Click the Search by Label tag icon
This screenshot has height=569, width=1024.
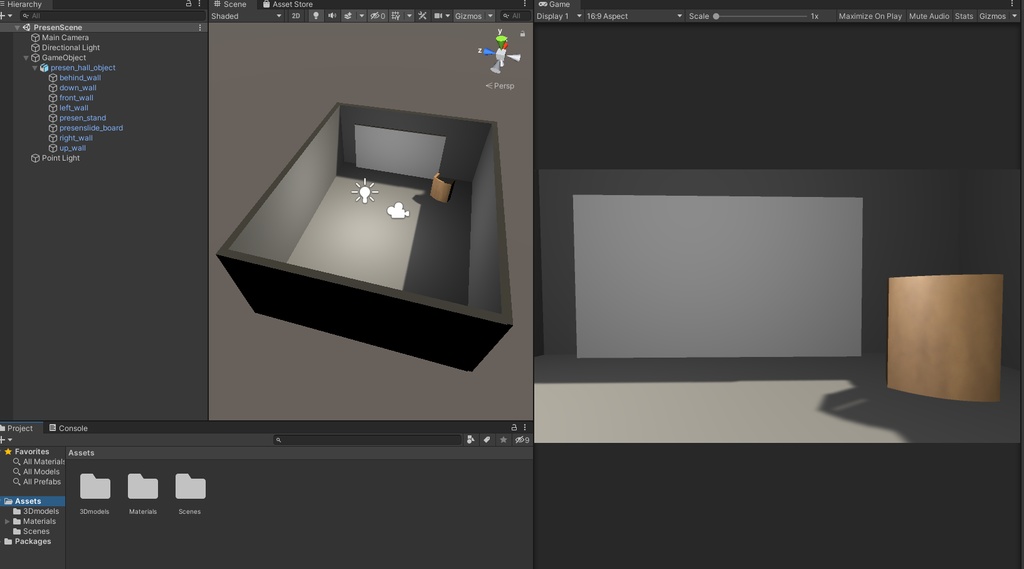(x=487, y=439)
